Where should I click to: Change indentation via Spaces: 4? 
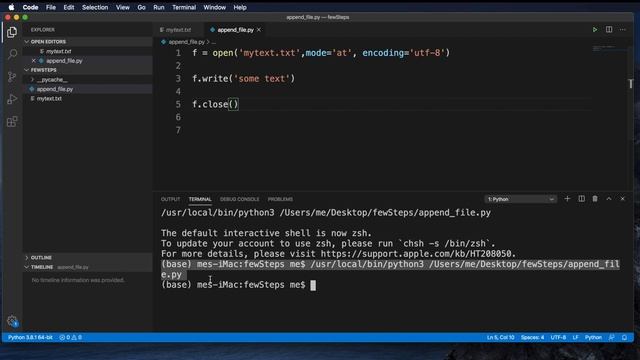(532, 338)
